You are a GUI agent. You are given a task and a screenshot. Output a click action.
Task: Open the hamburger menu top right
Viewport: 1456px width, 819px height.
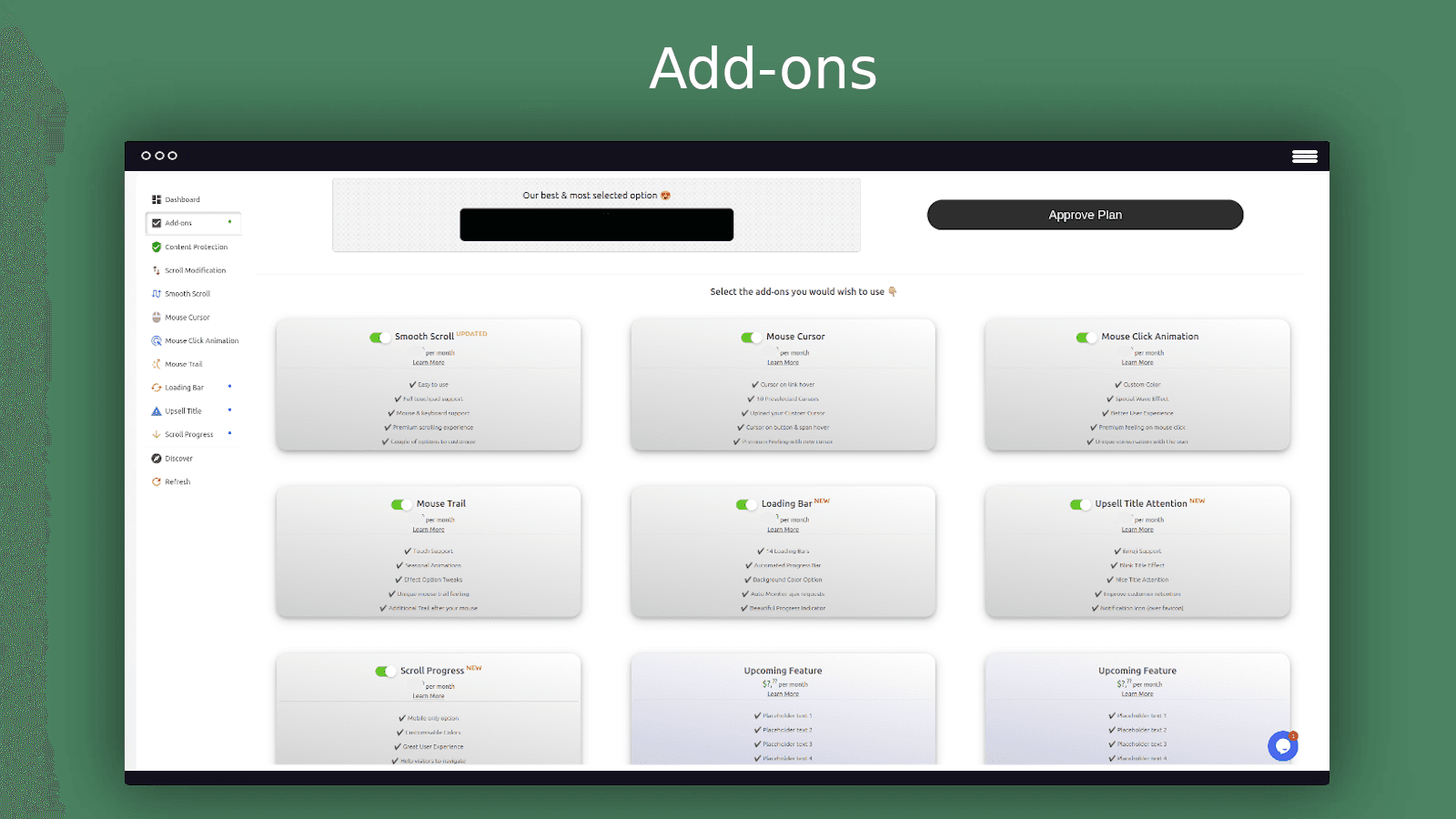[x=1305, y=156]
